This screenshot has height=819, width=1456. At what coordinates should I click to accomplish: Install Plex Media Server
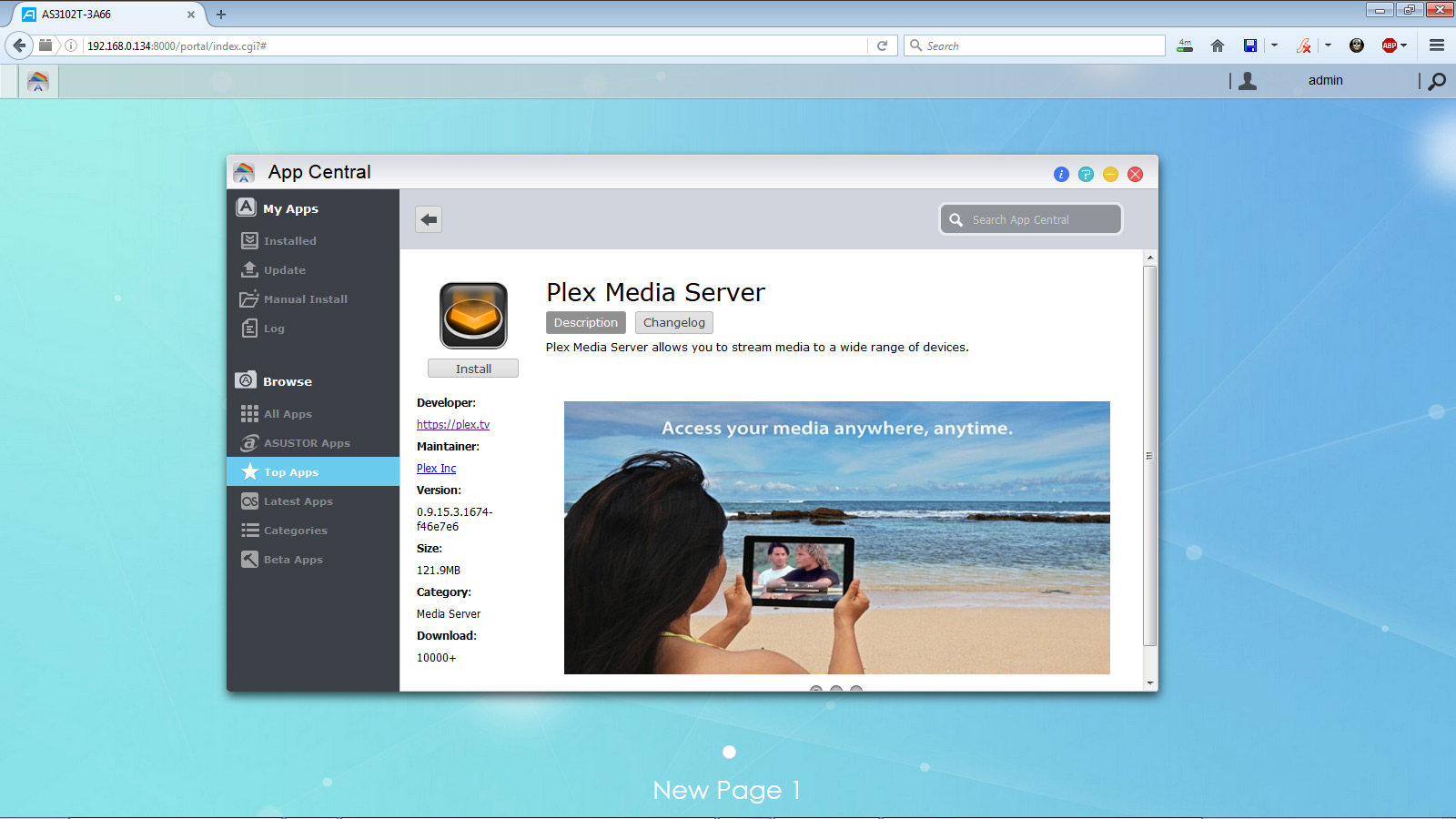(x=473, y=369)
